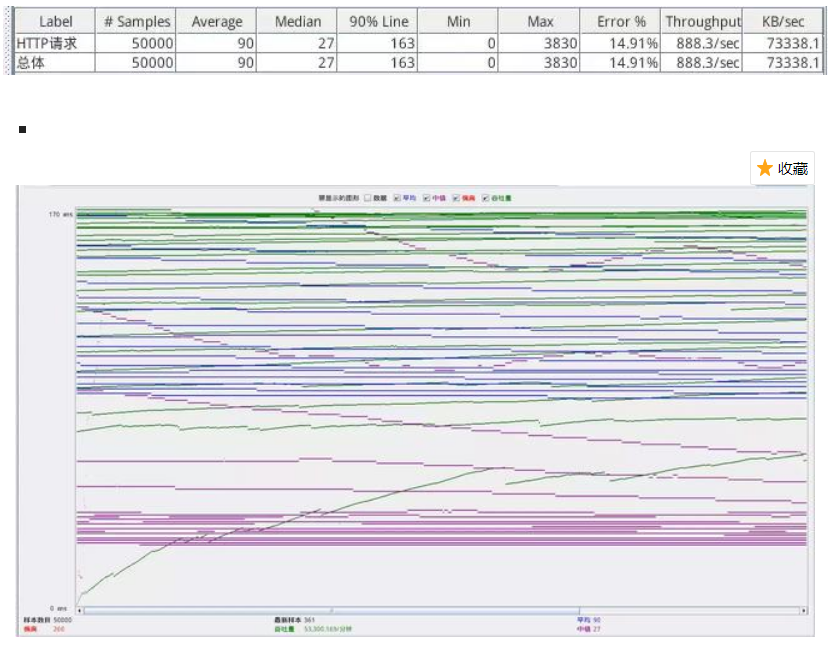
Task: Click the 最新样本 361 status text
Action: click(x=294, y=620)
